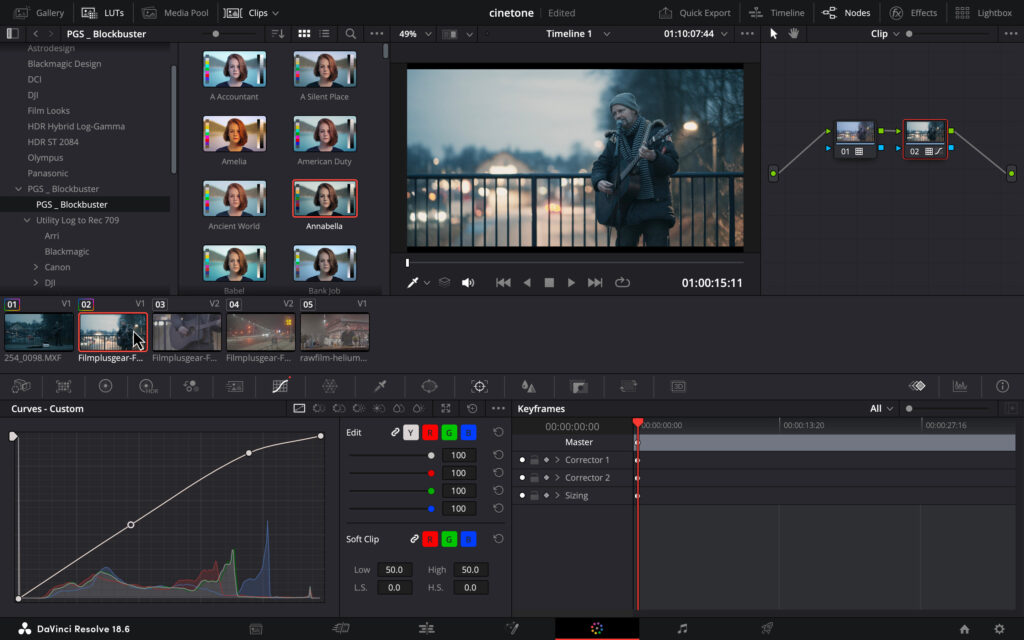Open the Gallery panel tab
Image resolution: width=1024 pixels, height=640 pixels.
coord(38,13)
